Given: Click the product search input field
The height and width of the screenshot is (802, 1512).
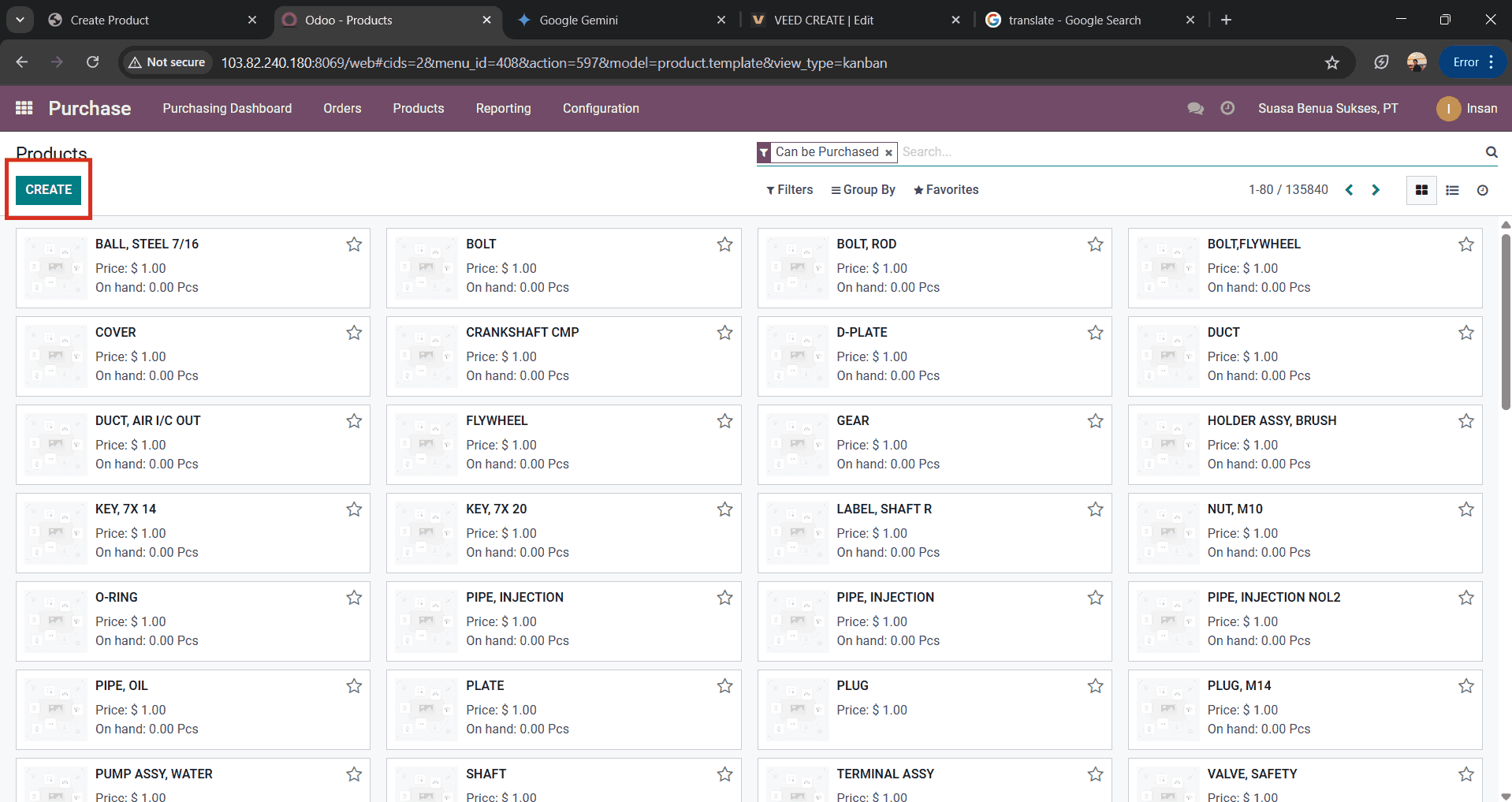Looking at the screenshot, I should pos(1182,152).
